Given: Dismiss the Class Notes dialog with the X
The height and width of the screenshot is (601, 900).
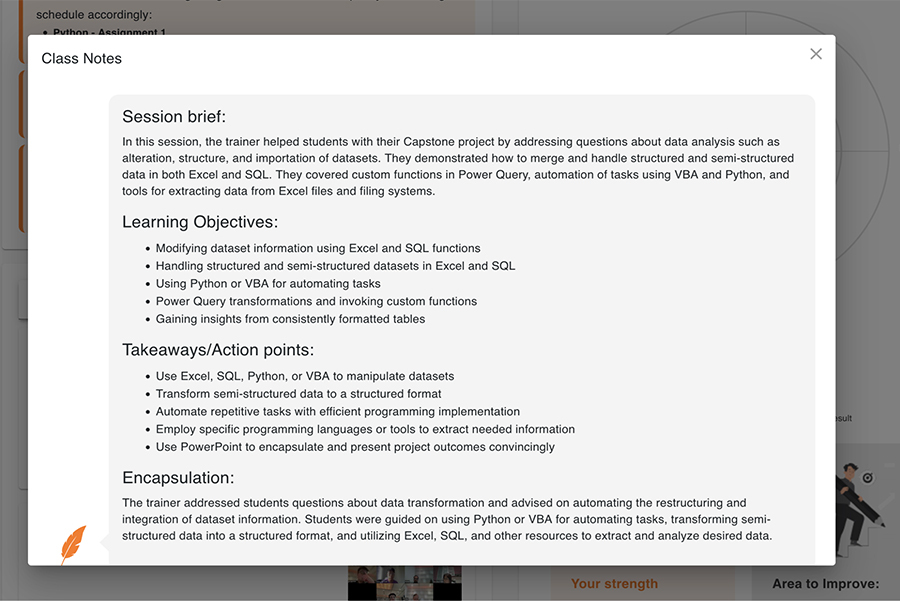Looking at the screenshot, I should click(816, 54).
